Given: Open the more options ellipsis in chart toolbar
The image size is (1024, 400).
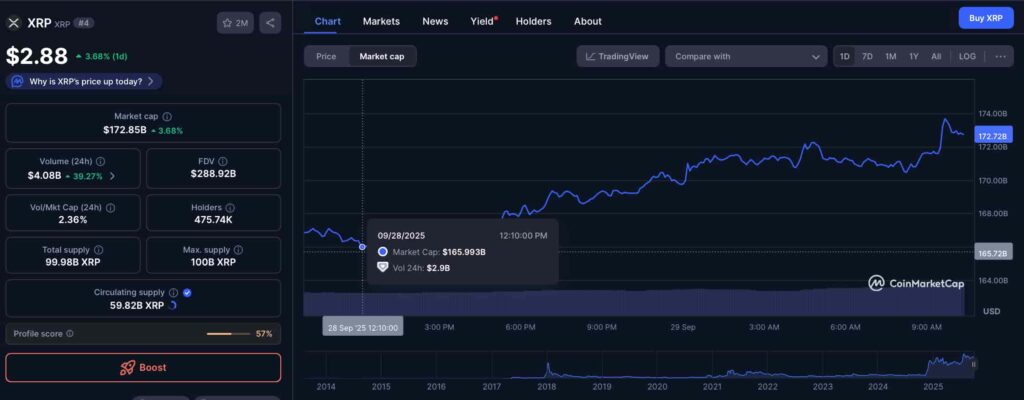Looking at the screenshot, I should pos(1000,56).
